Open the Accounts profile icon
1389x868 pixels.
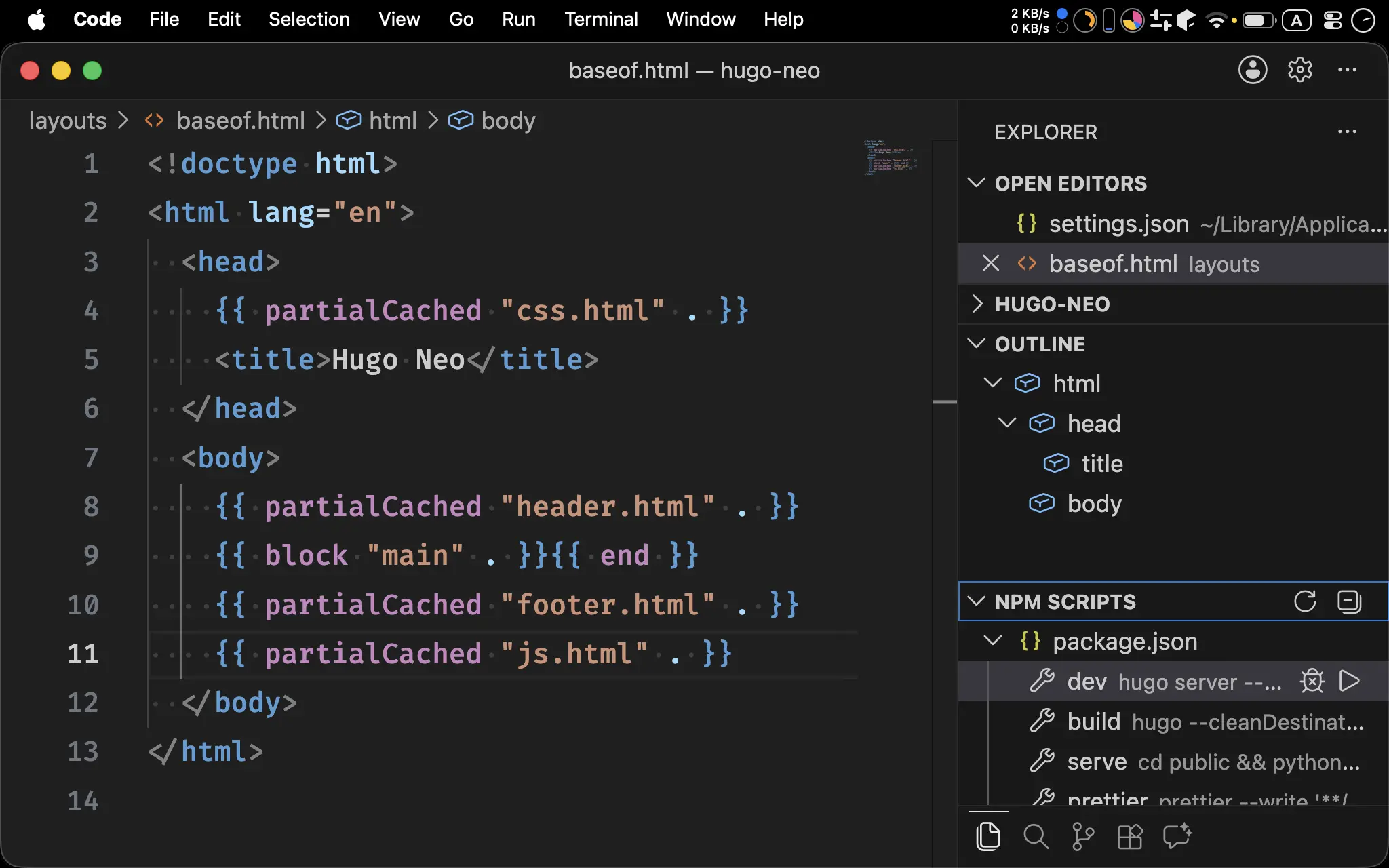[1253, 70]
